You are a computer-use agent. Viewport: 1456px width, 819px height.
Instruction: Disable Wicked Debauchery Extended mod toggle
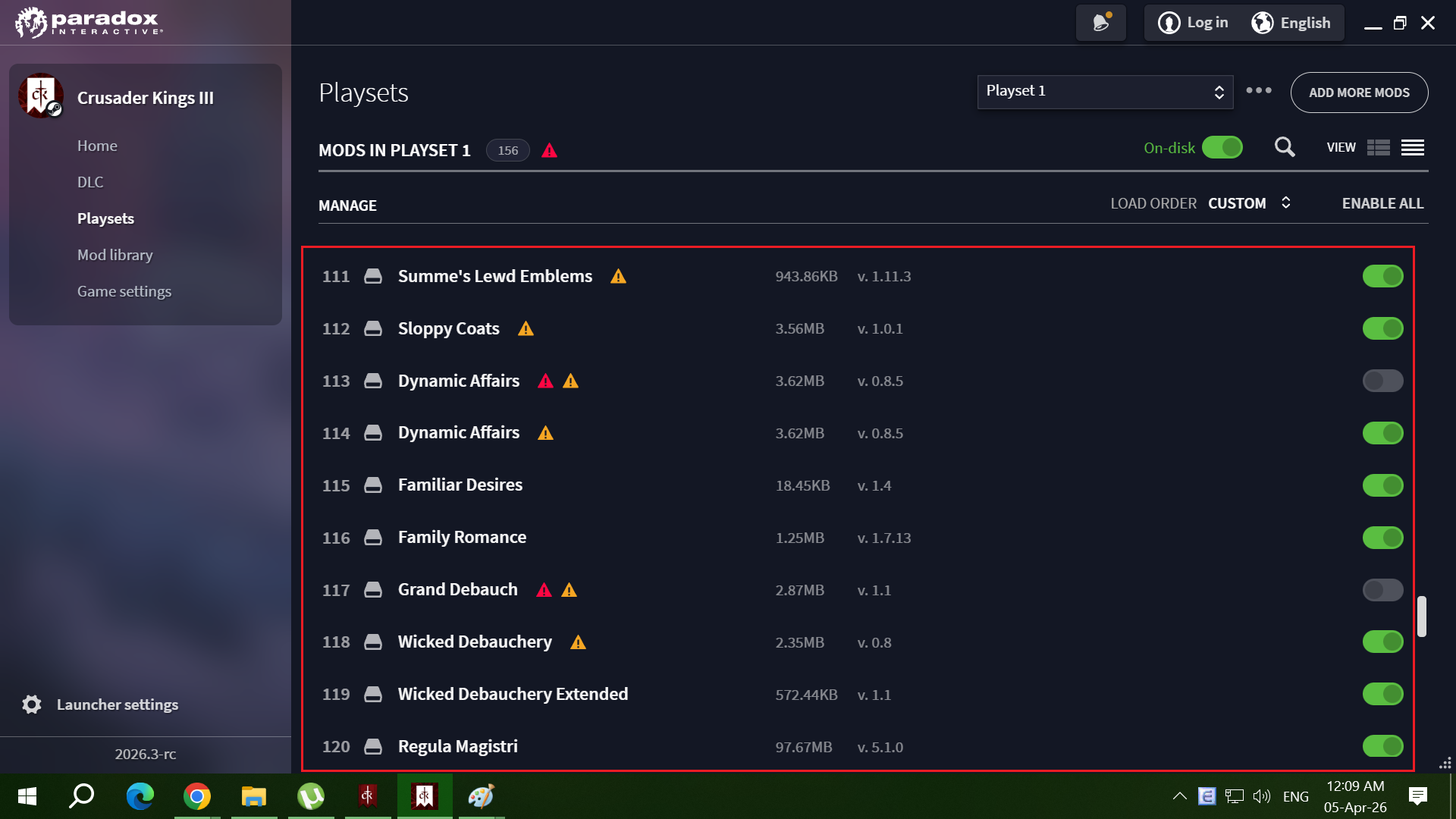tap(1382, 694)
